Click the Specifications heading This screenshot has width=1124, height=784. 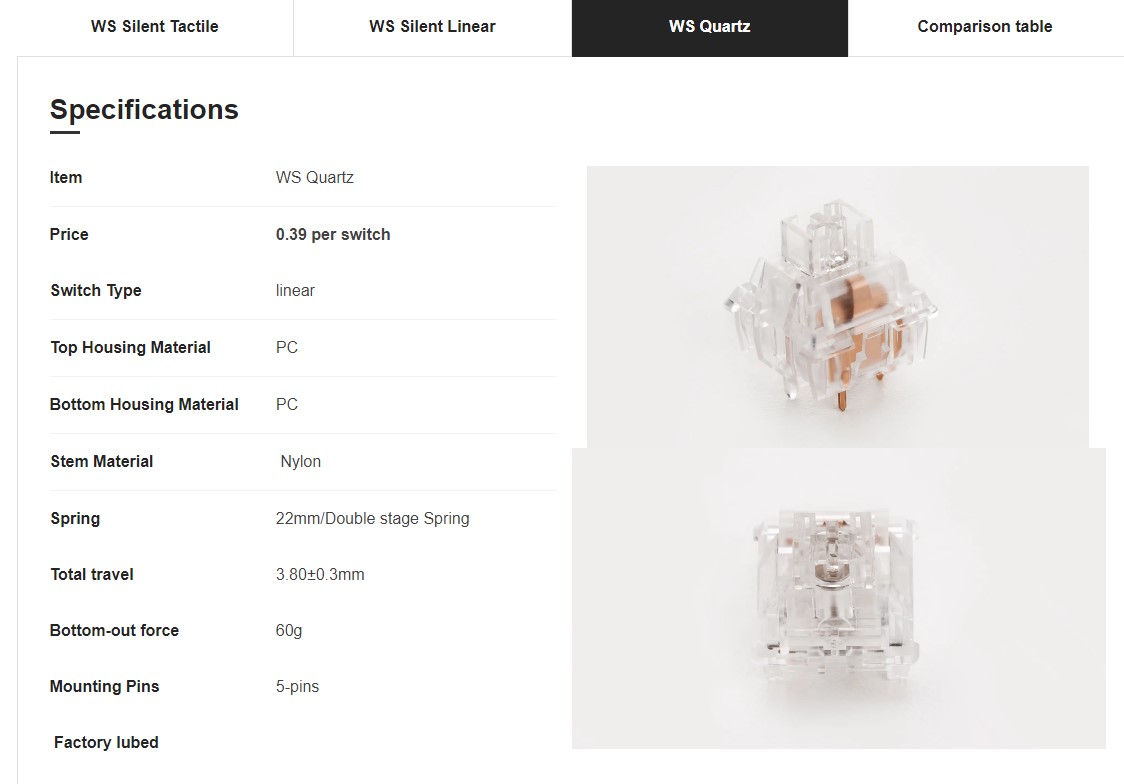(144, 110)
